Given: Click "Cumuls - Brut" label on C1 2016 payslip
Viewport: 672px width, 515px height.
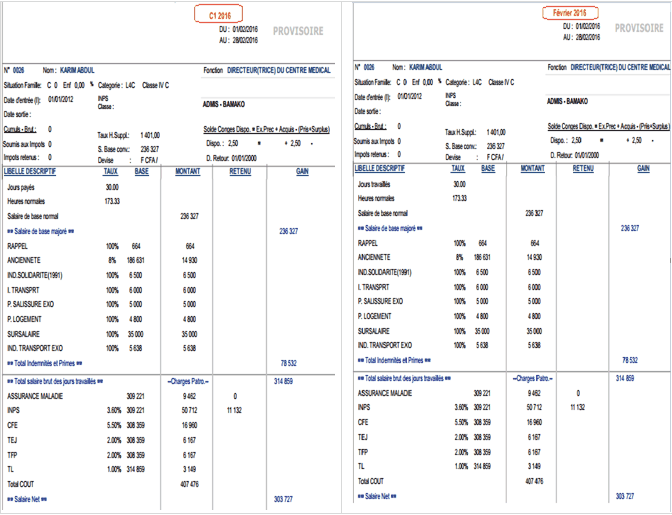Looking at the screenshot, I should pyautogui.click(x=20, y=129).
